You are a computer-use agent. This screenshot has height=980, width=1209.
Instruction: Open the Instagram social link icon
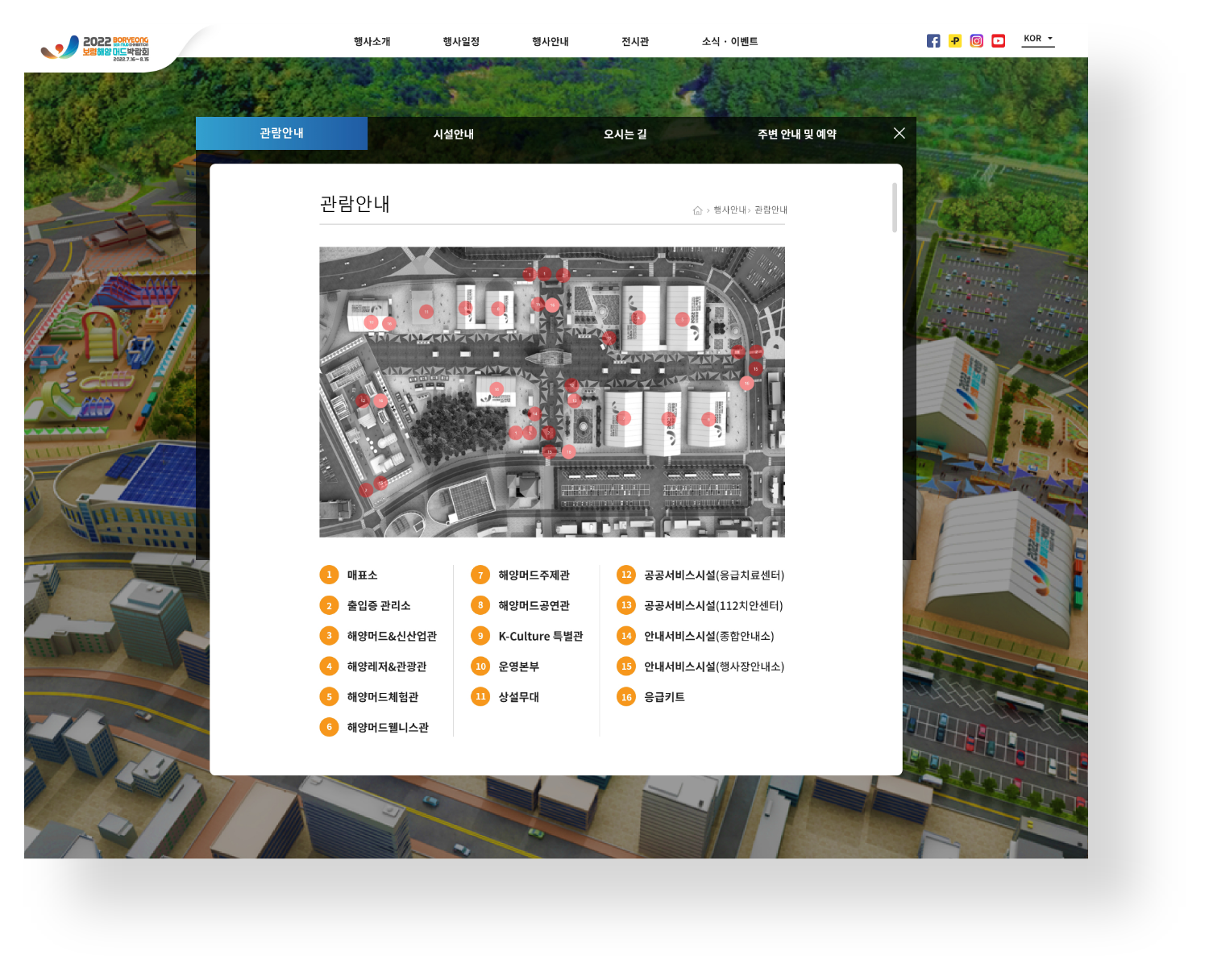tap(977, 41)
